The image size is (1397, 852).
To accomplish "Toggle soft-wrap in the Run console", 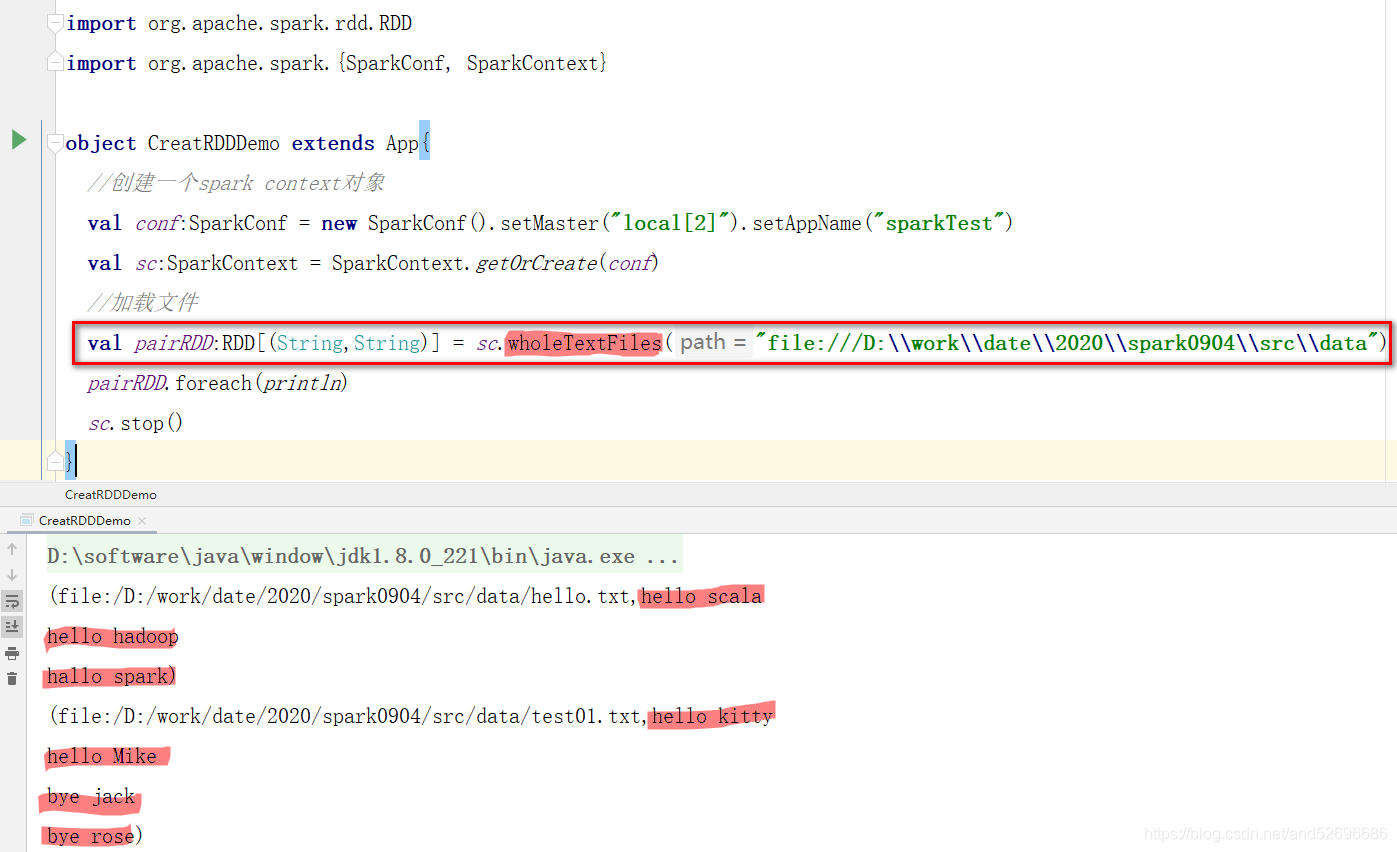I will pos(12,601).
